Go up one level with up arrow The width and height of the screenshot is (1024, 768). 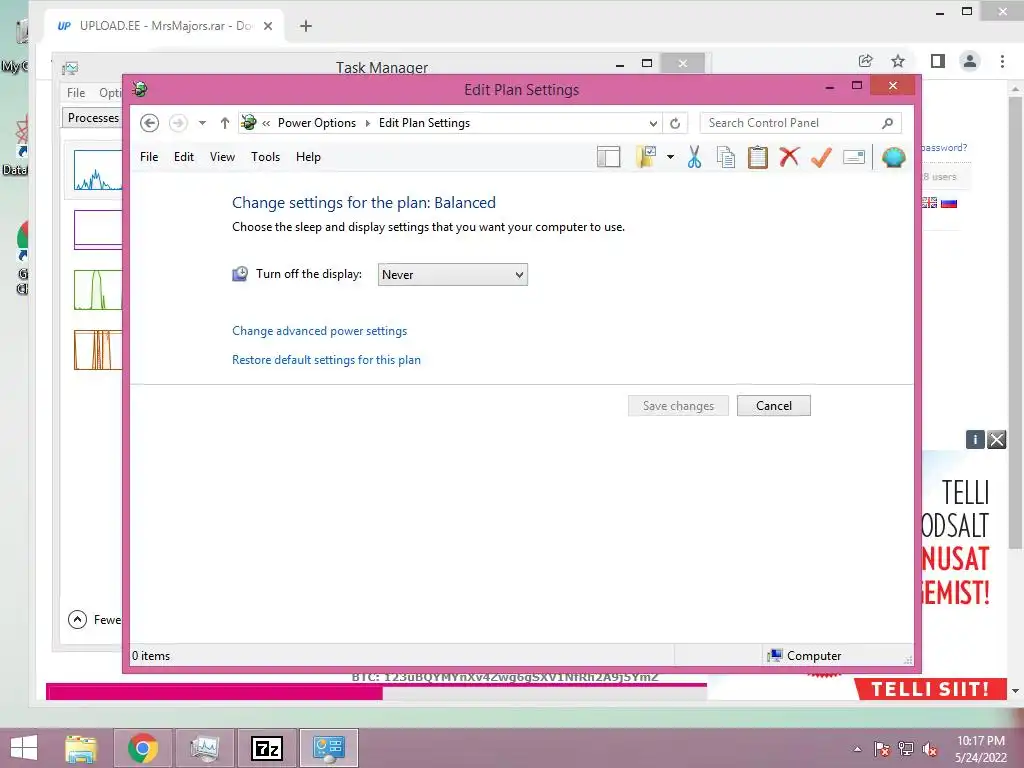coord(225,123)
